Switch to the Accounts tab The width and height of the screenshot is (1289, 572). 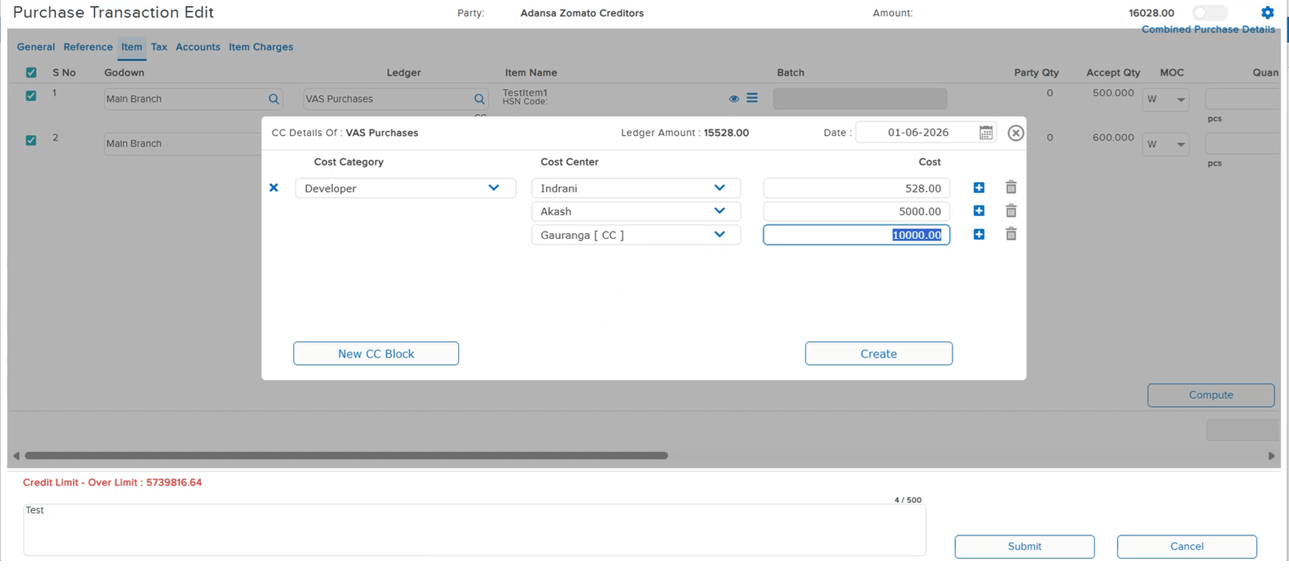coord(198,47)
